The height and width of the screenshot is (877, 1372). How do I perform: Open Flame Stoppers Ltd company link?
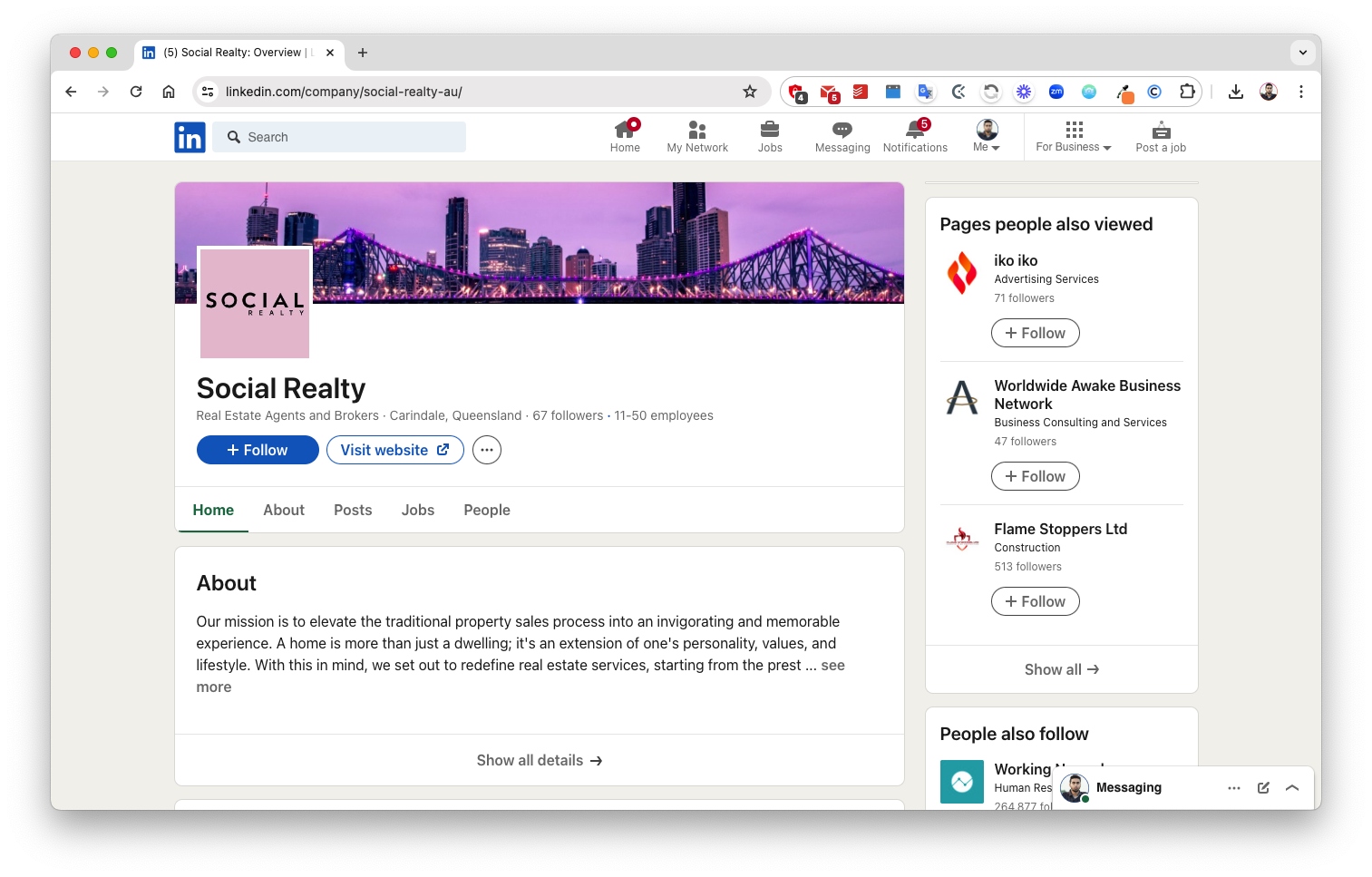(1061, 529)
